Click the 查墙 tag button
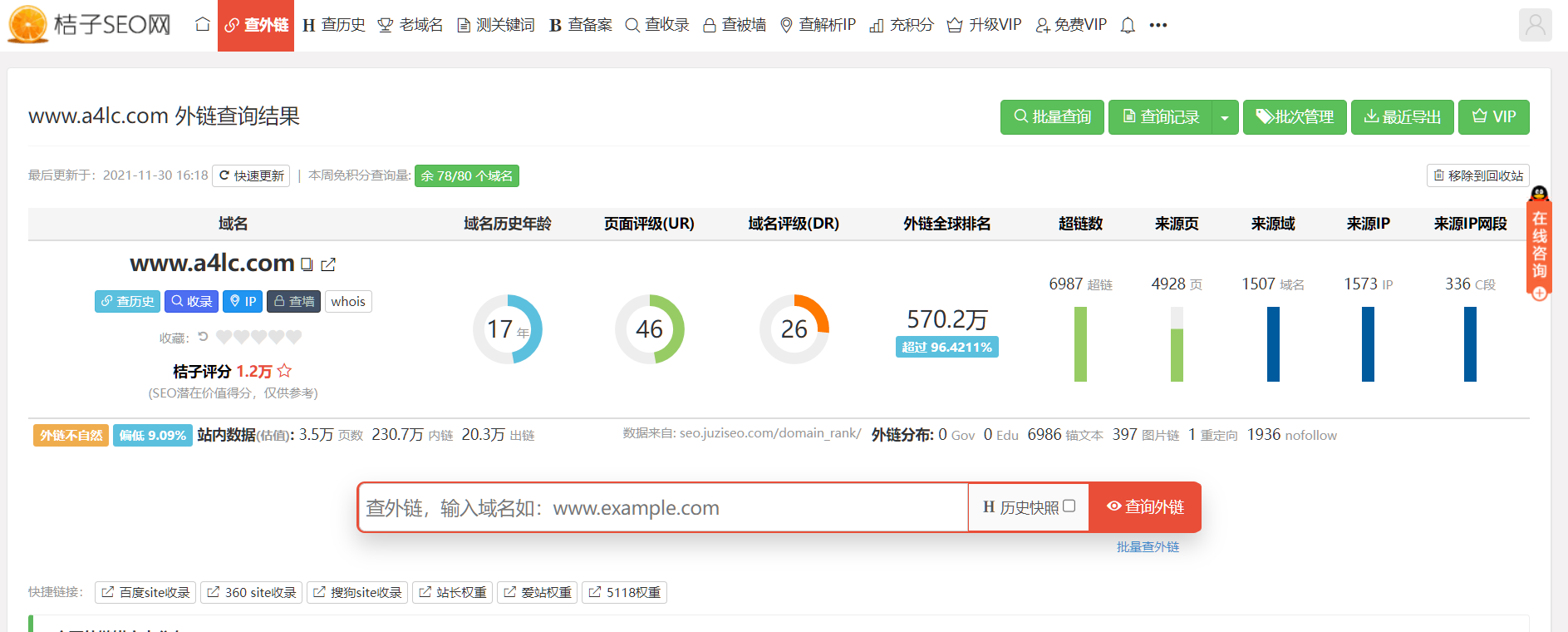 point(294,301)
